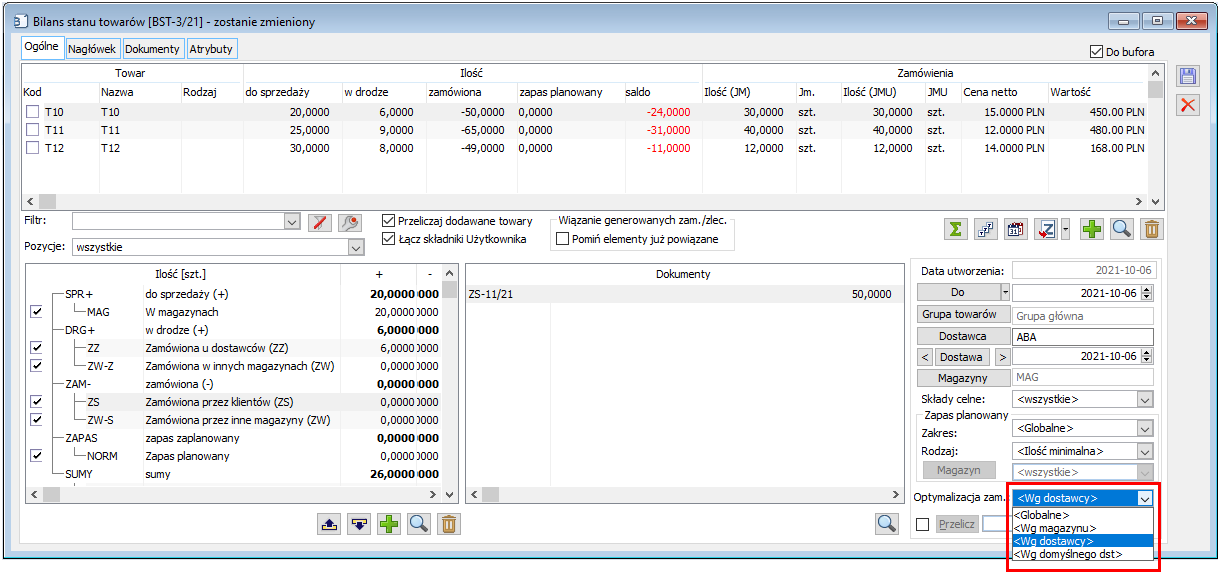Image resolution: width=1220 pixels, height=575 pixels.
Task: Click the spinner on the Dostawa date field
Action: click(x=1146, y=357)
